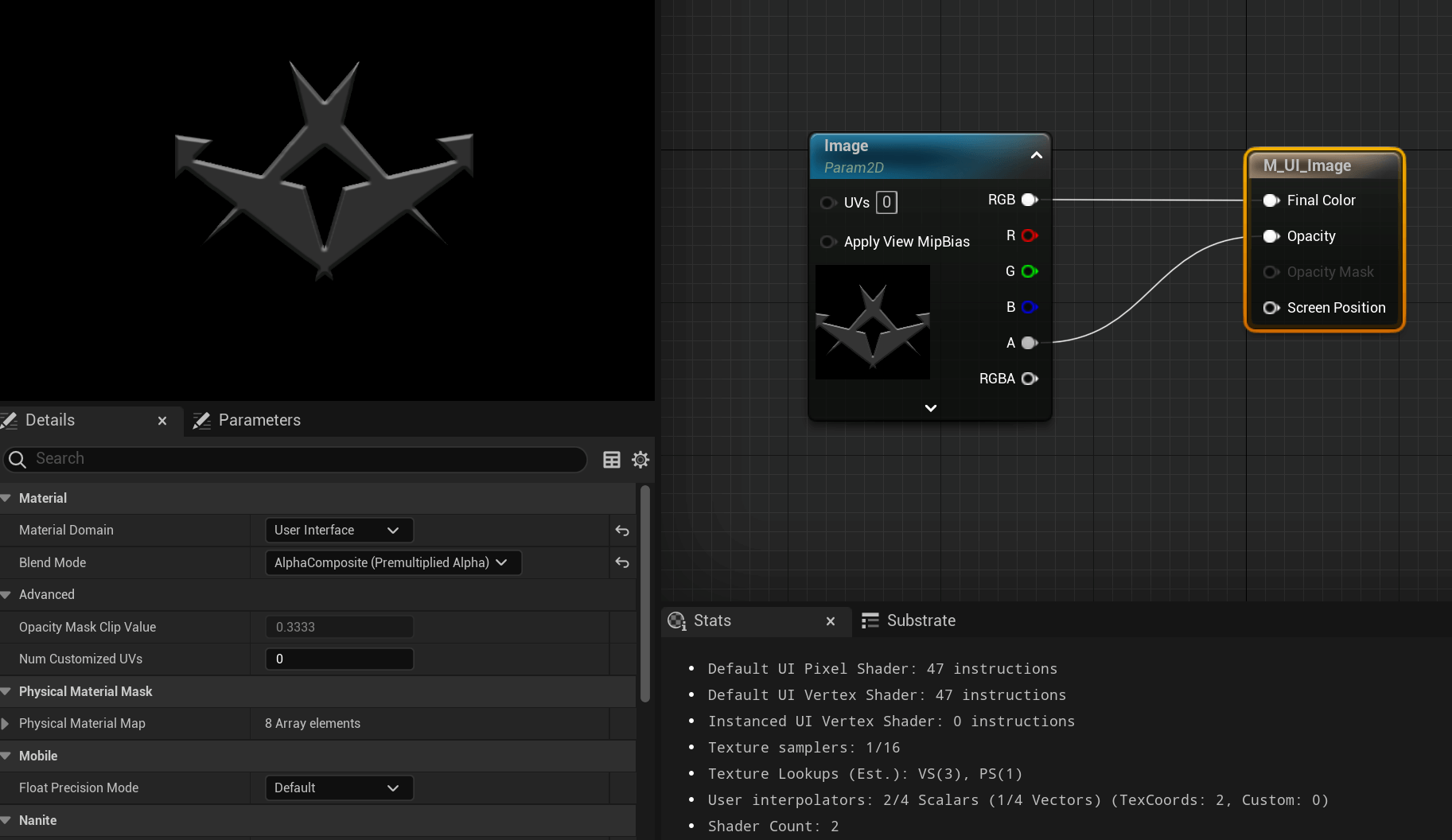Click the texture thumbnail inside the Image node
1452x840 pixels.
(x=872, y=322)
